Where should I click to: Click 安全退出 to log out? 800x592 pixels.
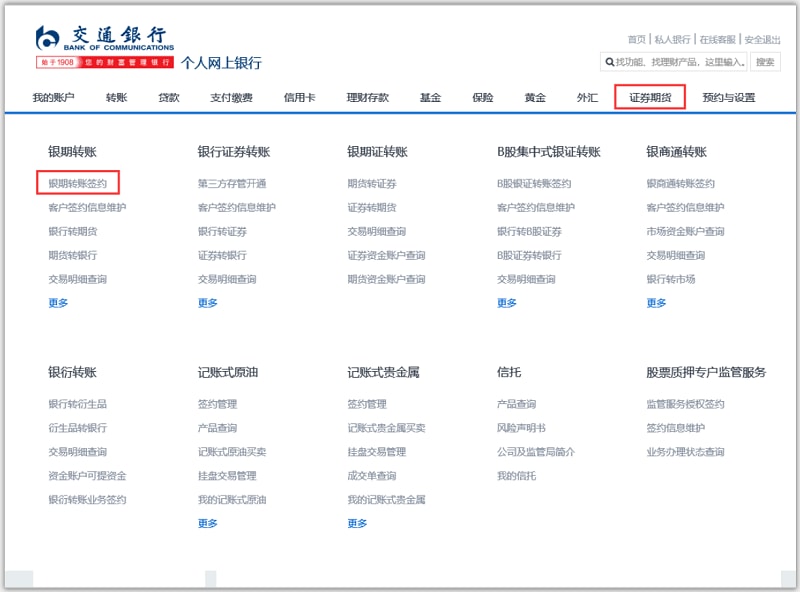pos(762,40)
